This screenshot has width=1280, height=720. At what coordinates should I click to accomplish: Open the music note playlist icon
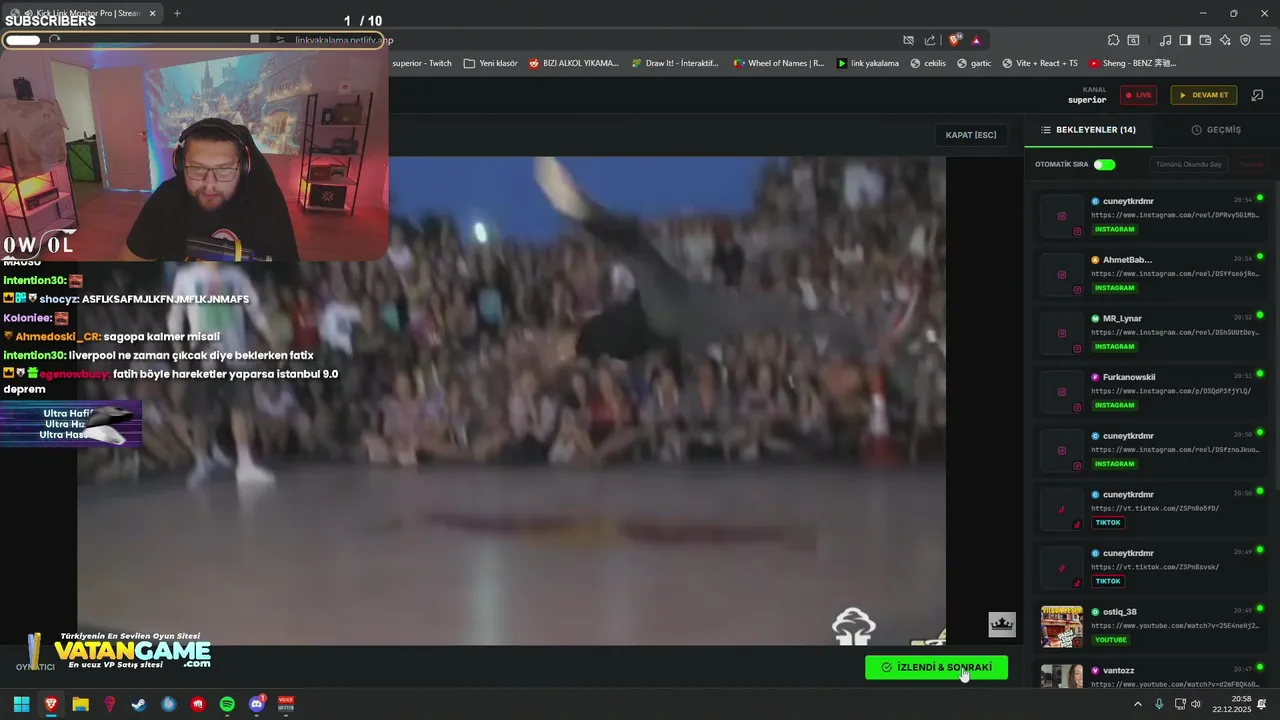(1165, 40)
